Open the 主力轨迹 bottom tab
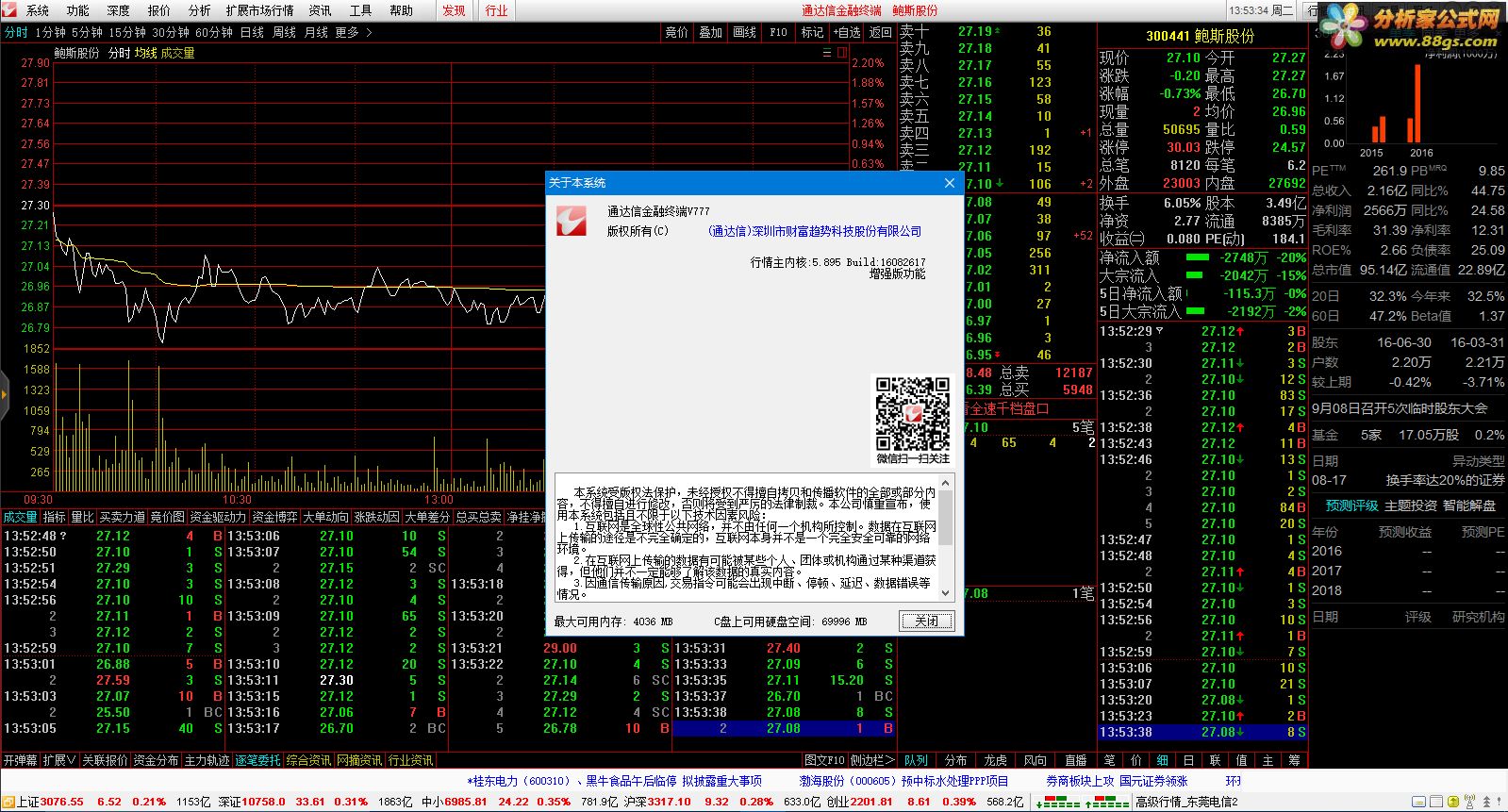The width and height of the screenshot is (1508, 812). (207, 760)
